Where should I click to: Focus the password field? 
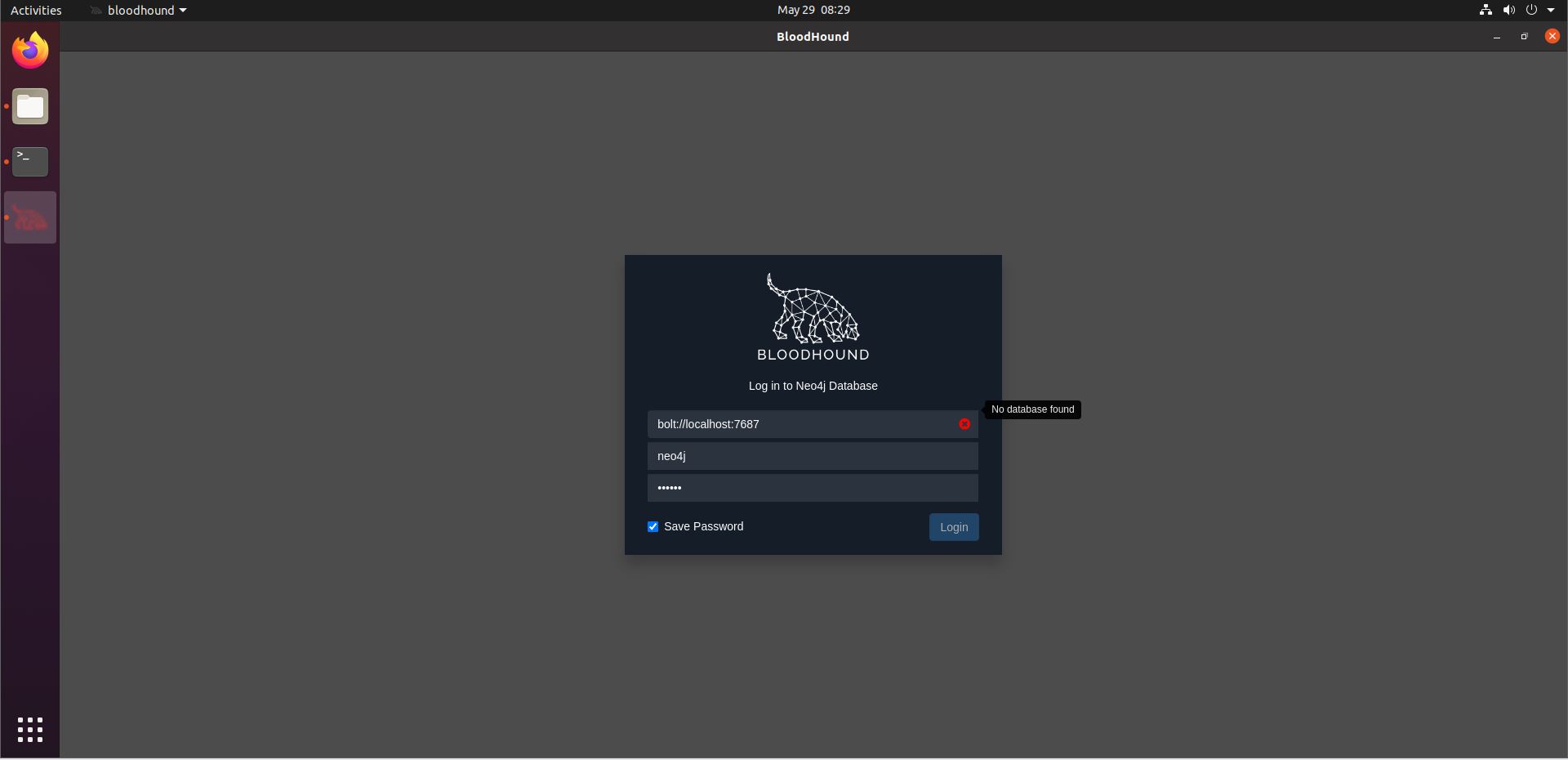click(x=813, y=488)
